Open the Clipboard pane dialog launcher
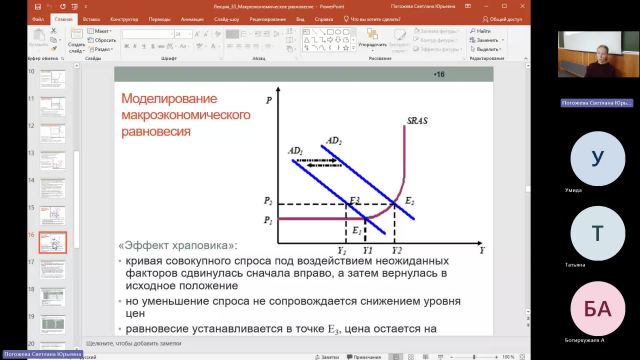This screenshot has height=360, width=640. pyautogui.click(x=62, y=59)
